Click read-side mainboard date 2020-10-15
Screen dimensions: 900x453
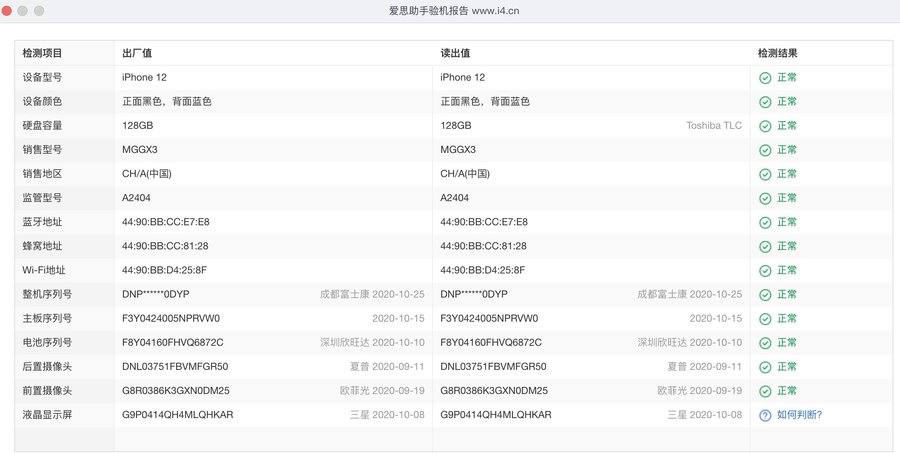point(716,318)
